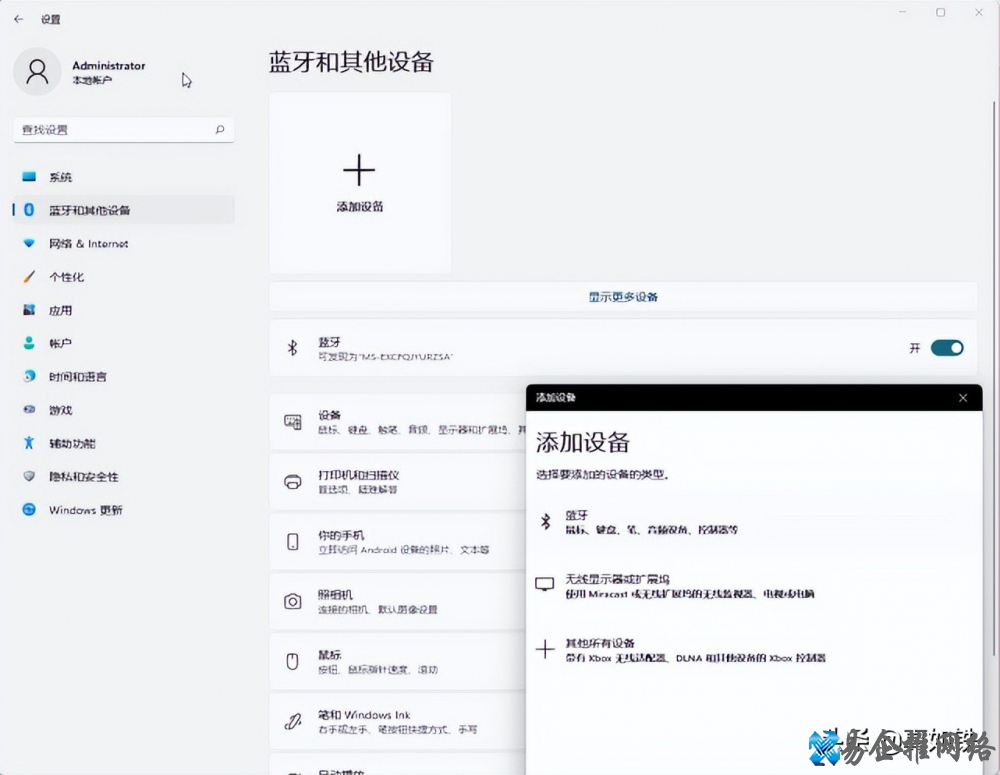The height and width of the screenshot is (775, 1000).
Task: Click the back arrow in Settings
Action: [x=18, y=19]
